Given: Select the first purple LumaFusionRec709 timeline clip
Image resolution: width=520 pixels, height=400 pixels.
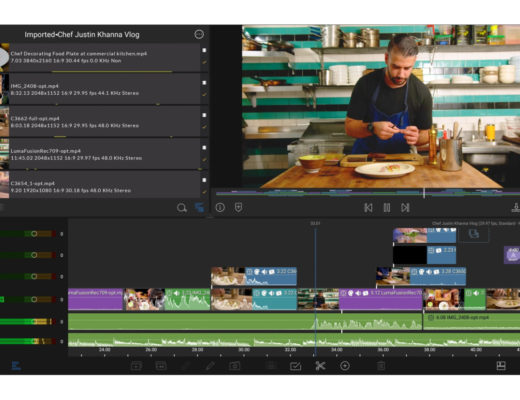Looking at the screenshot, I should [96, 299].
